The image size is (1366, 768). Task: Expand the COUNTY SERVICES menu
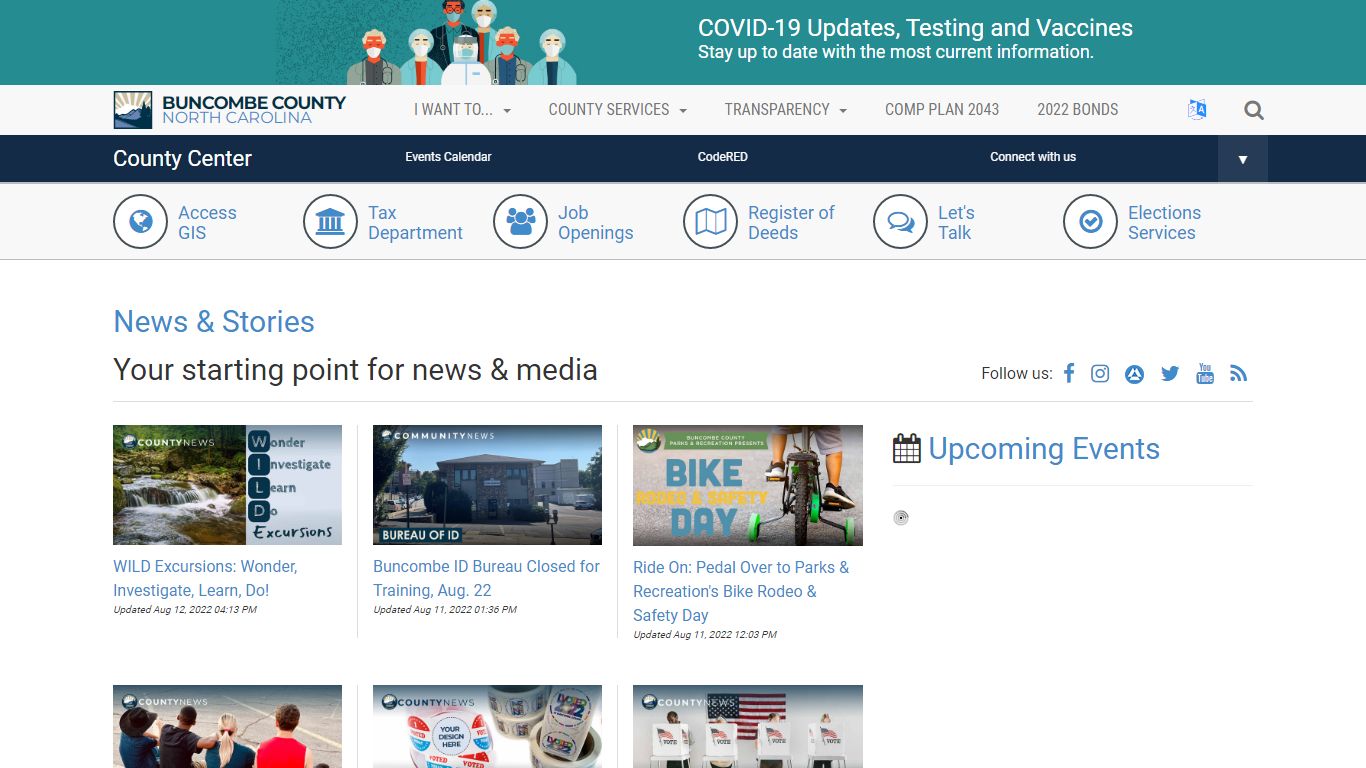pyautogui.click(x=618, y=110)
